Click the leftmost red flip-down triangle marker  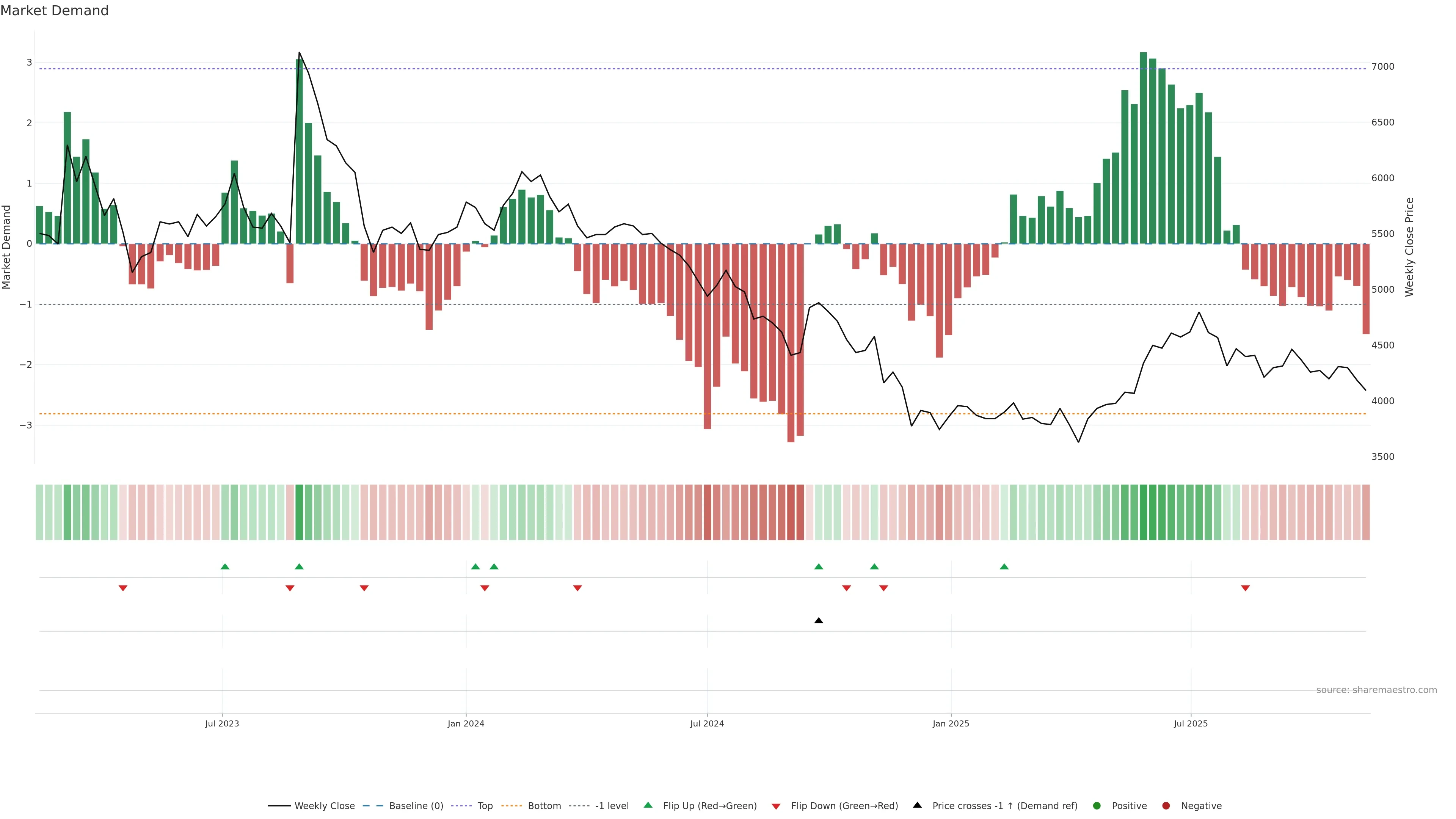[122, 588]
